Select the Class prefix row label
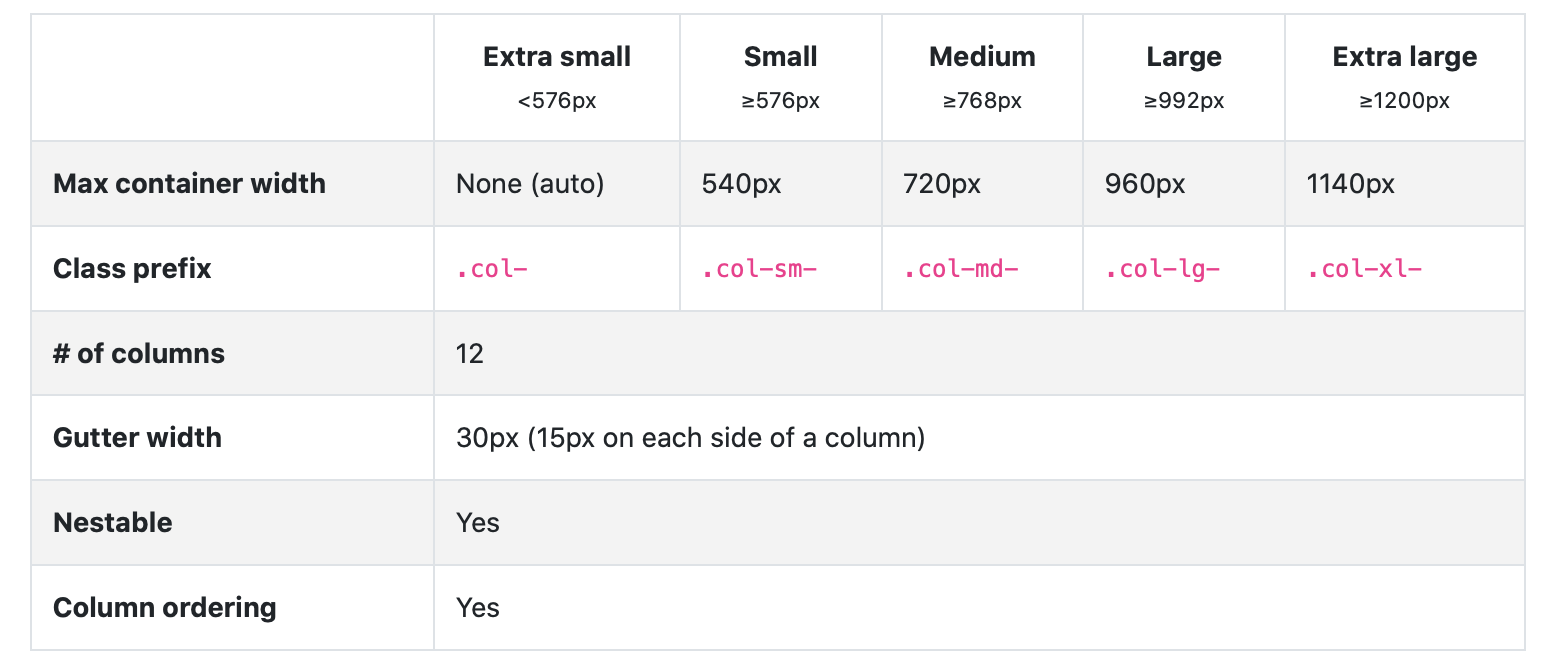 click(132, 269)
